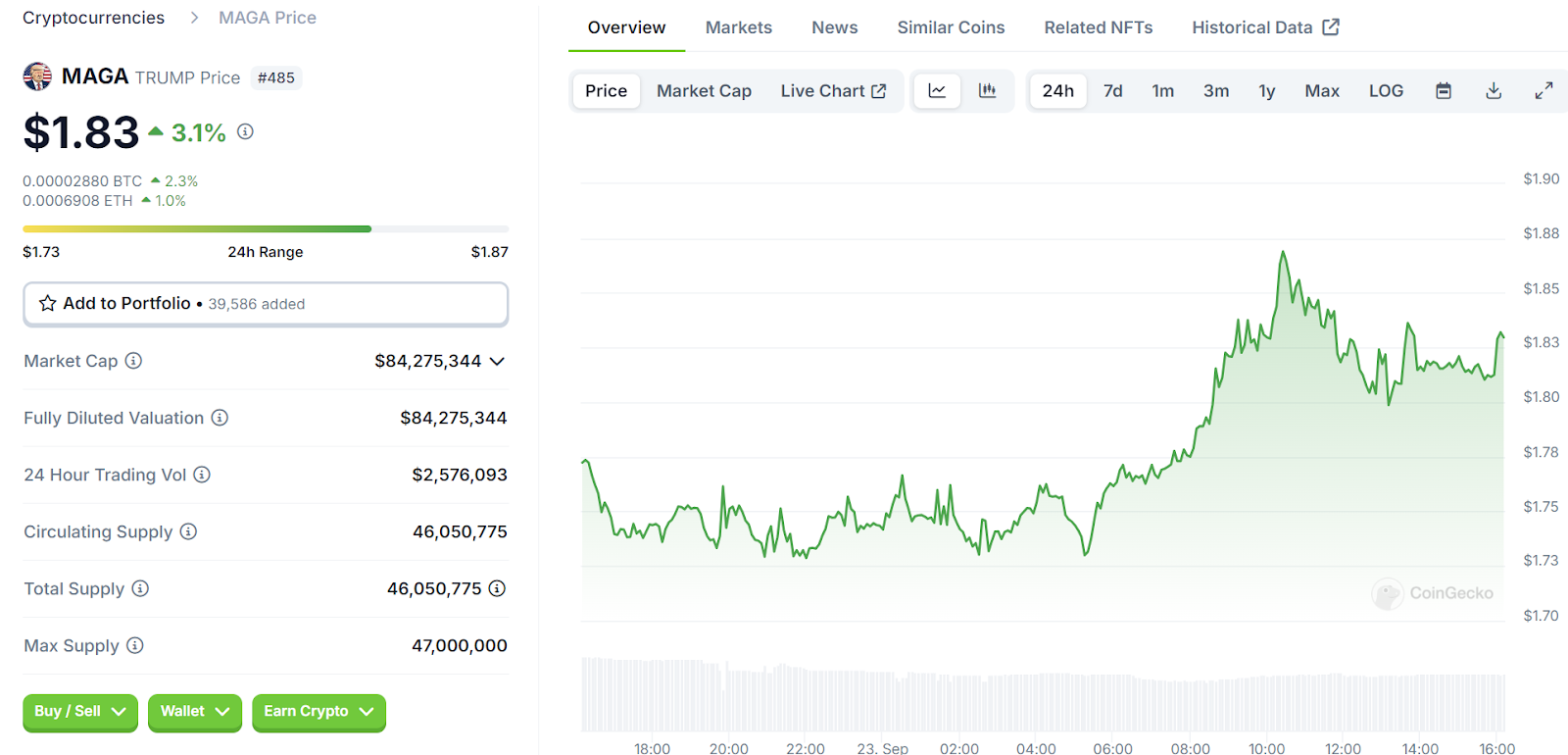The width and height of the screenshot is (1568, 755).
Task: Open Live Chart link
Action: 833,91
